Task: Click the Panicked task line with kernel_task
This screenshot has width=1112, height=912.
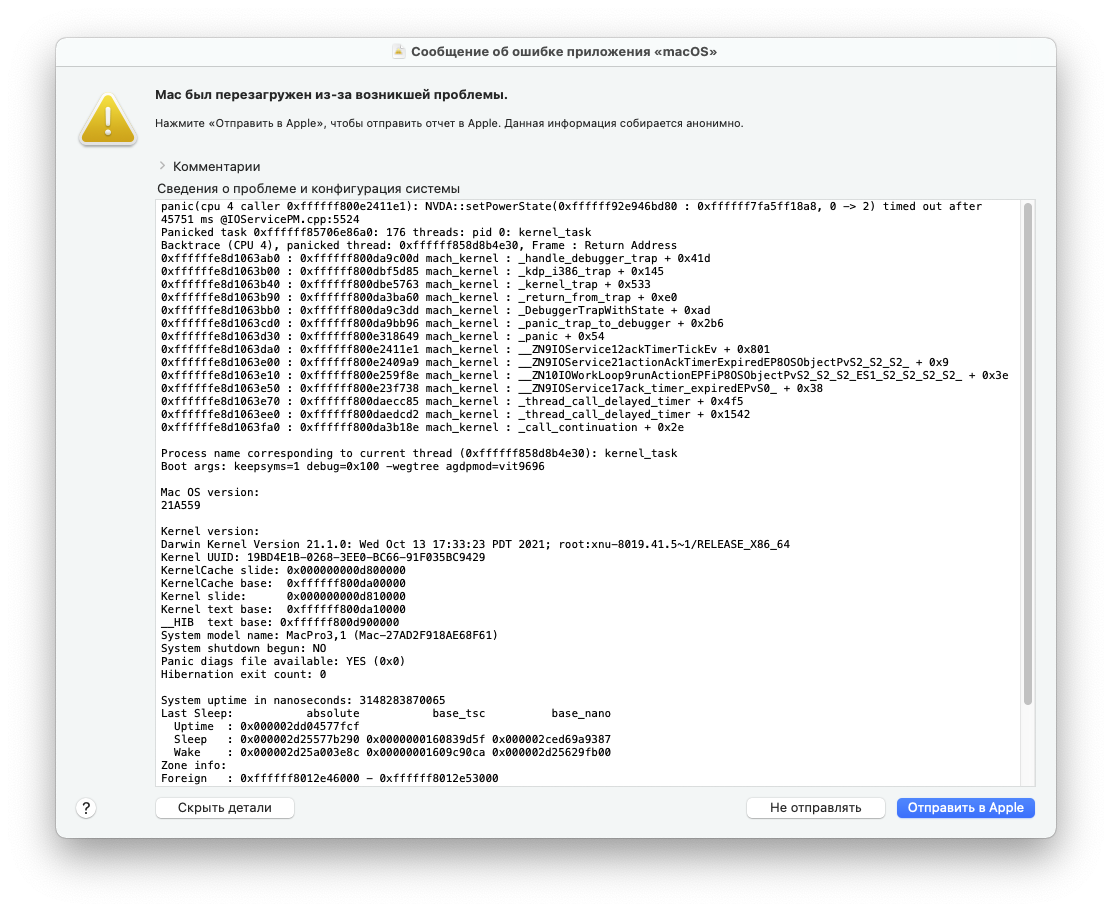Action: (x=376, y=232)
